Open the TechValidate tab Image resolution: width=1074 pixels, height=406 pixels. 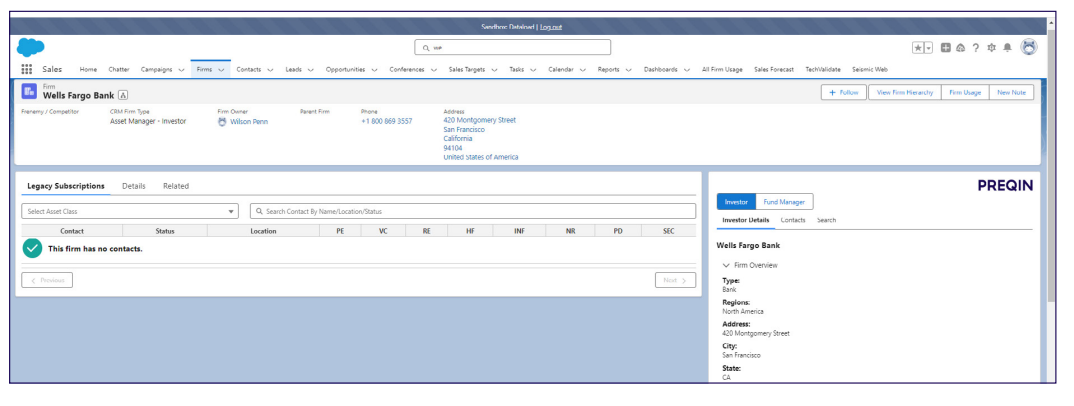[x=823, y=70]
